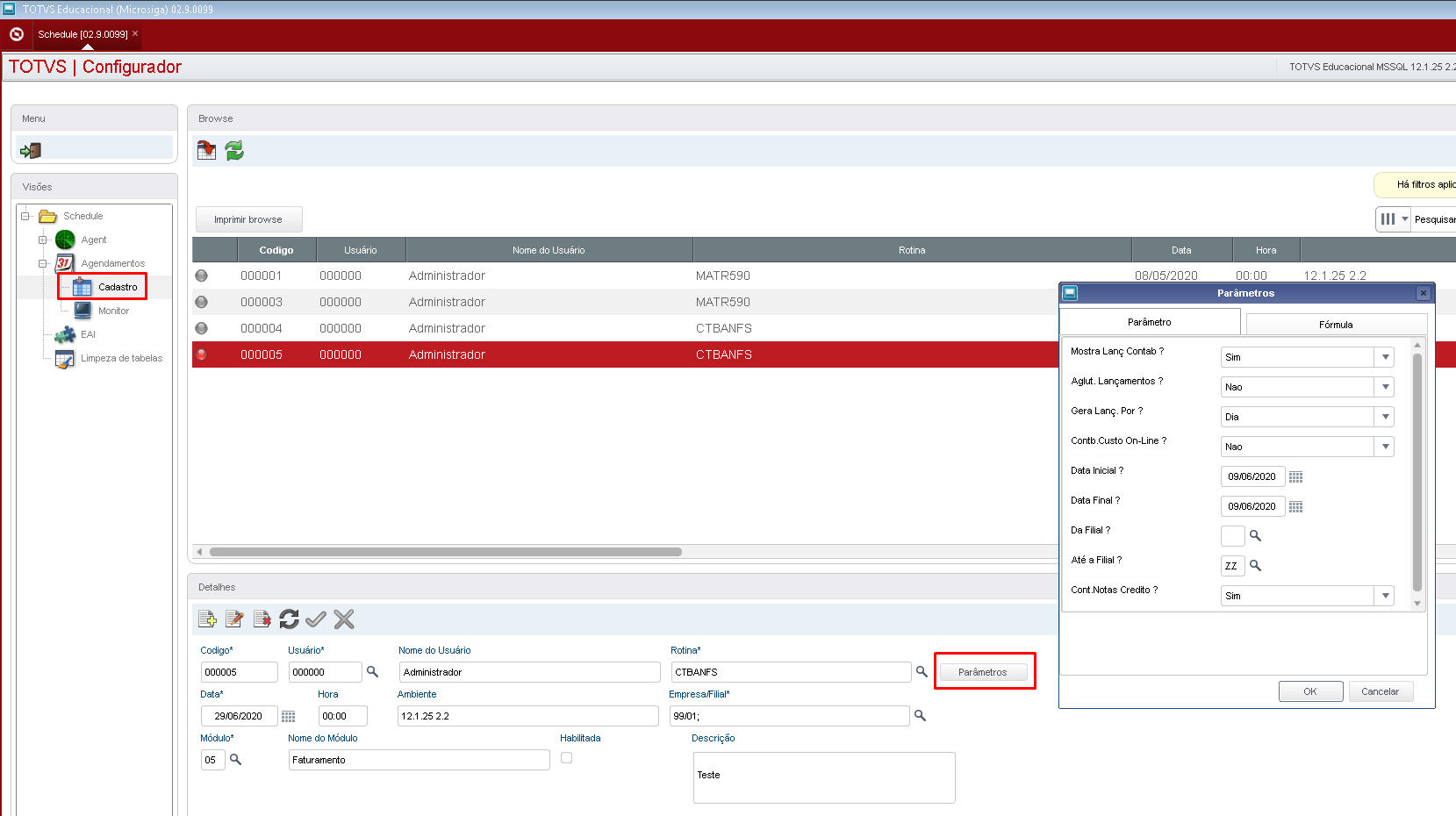This screenshot has width=1456, height=816.
Task: Click the Imprimir browse button
Action: click(248, 219)
